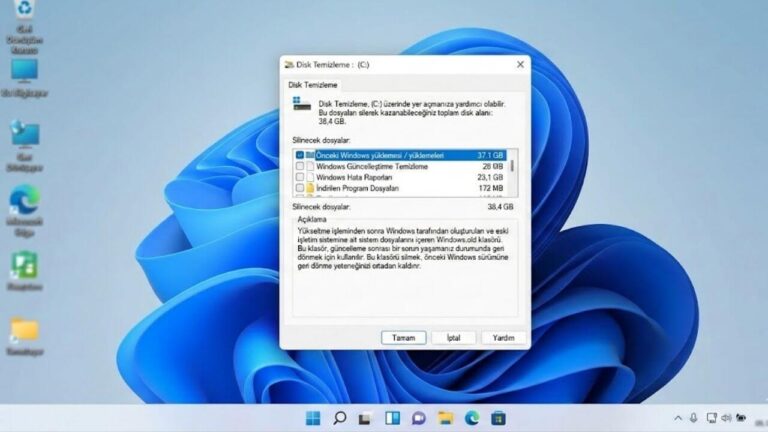Screen dimensions: 768x432
Task: Click the folder icon of İndirilen Program Dosyaları
Action: [x=310, y=188]
